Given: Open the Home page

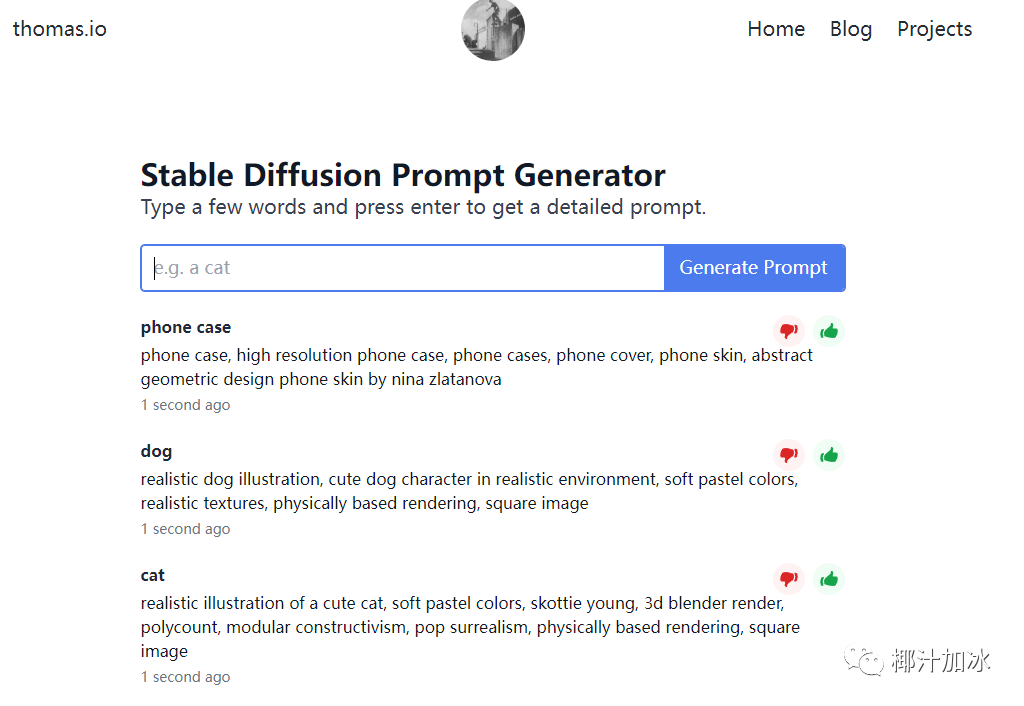Looking at the screenshot, I should pos(776,29).
